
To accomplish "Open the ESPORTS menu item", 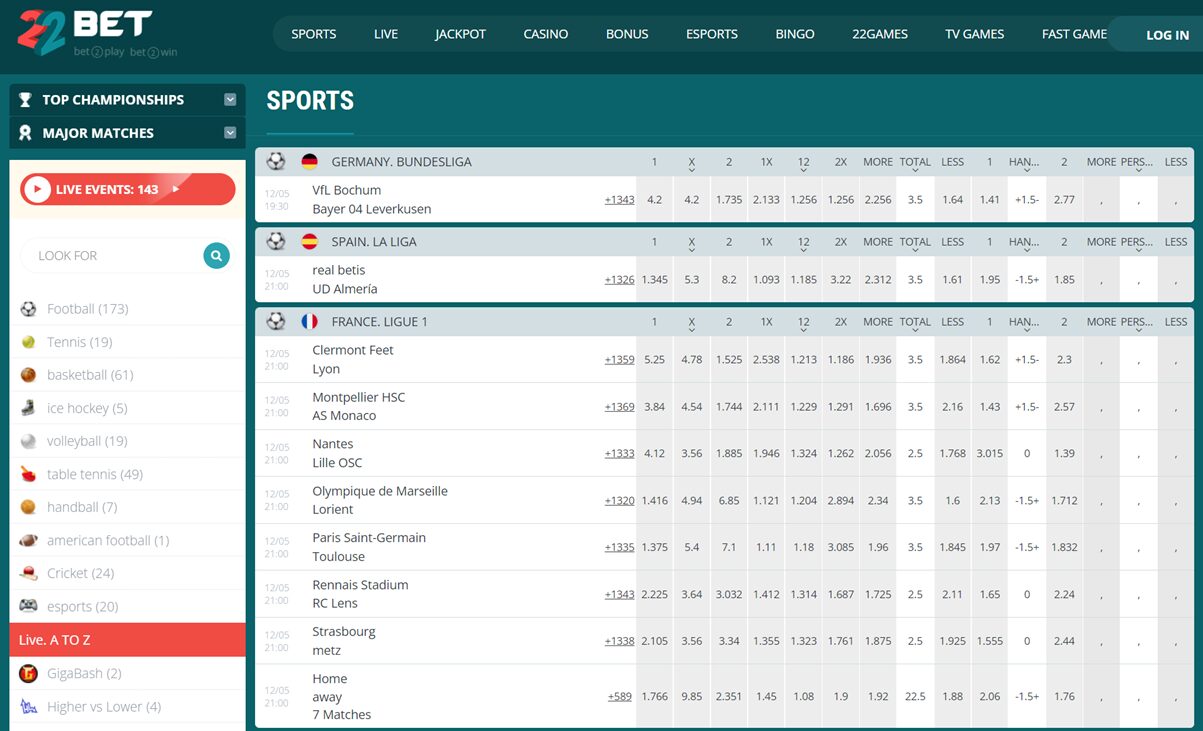I will 712,34.
